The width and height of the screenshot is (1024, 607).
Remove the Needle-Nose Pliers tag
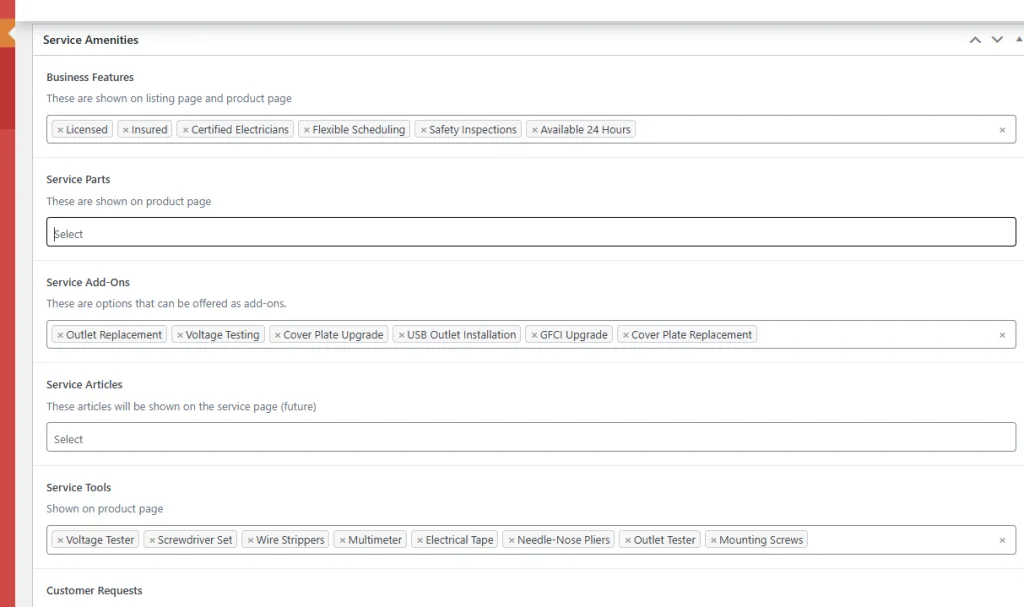[x=511, y=540]
